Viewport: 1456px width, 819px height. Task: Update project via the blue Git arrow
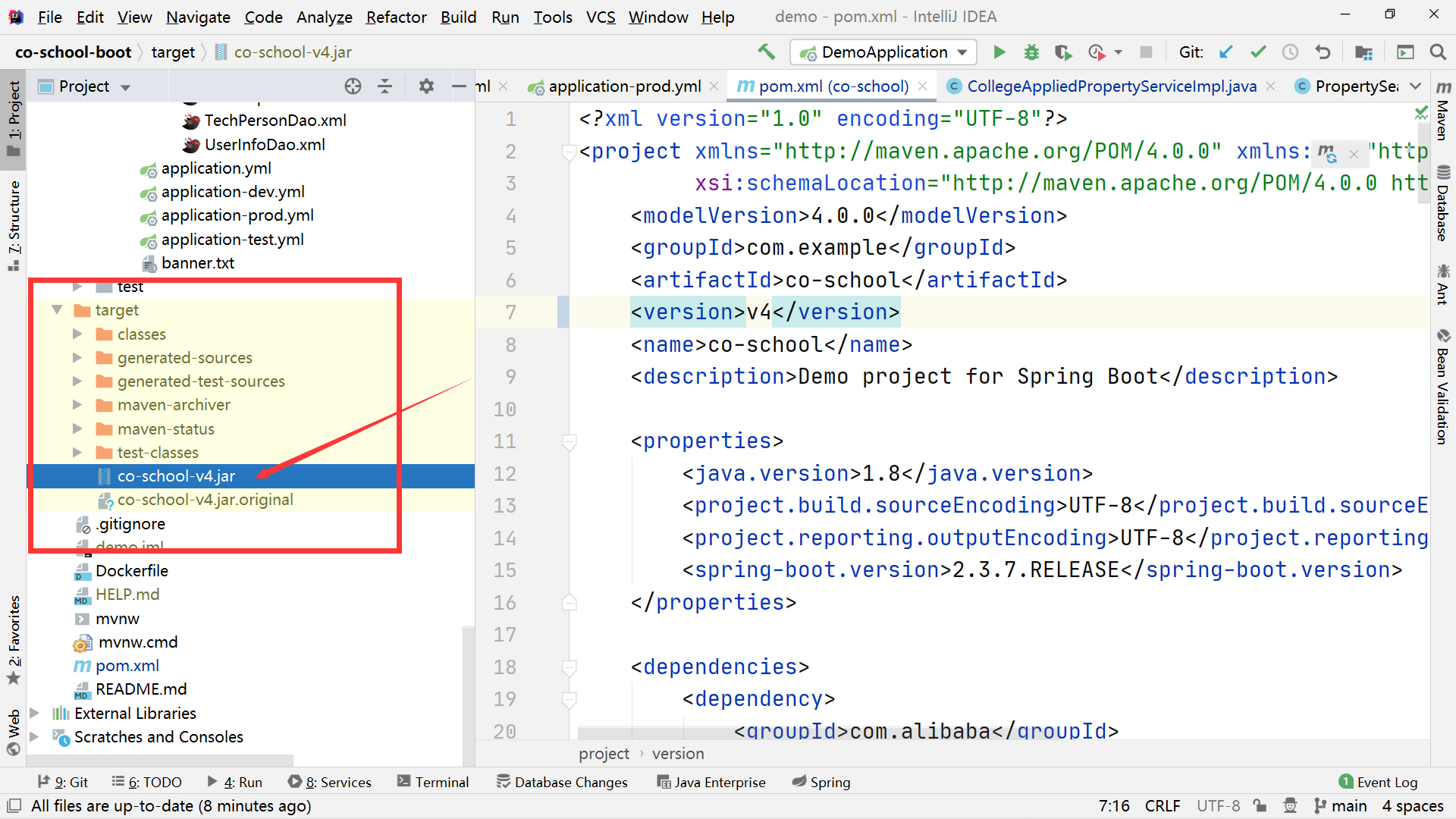tap(1226, 52)
